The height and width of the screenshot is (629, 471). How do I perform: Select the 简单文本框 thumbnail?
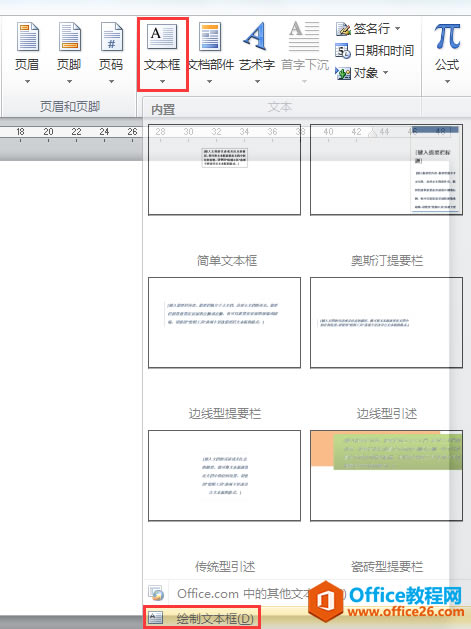[224, 170]
